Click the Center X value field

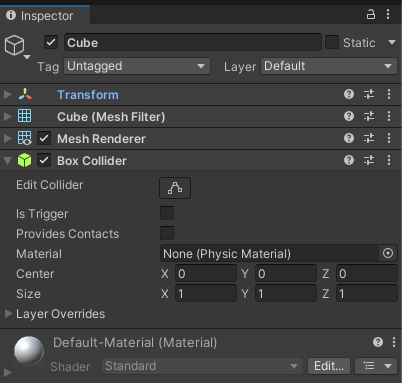coord(206,274)
